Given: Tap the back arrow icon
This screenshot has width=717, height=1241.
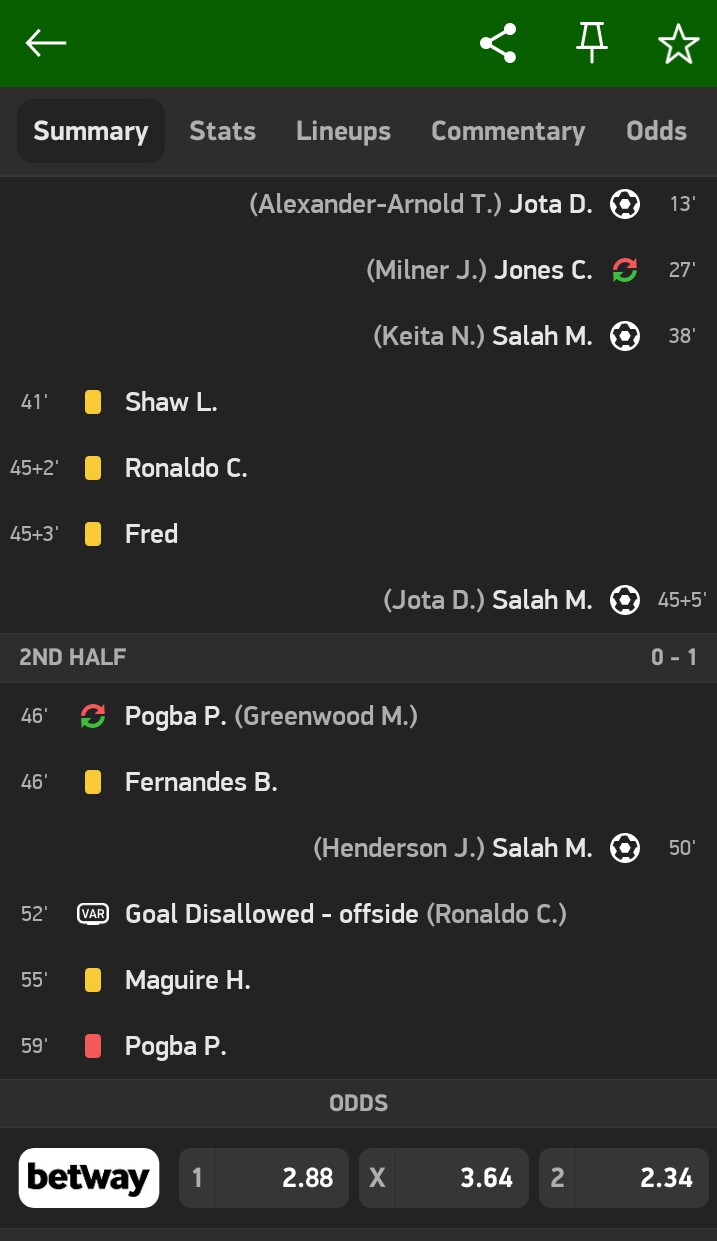Looking at the screenshot, I should [x=46, y=43].
